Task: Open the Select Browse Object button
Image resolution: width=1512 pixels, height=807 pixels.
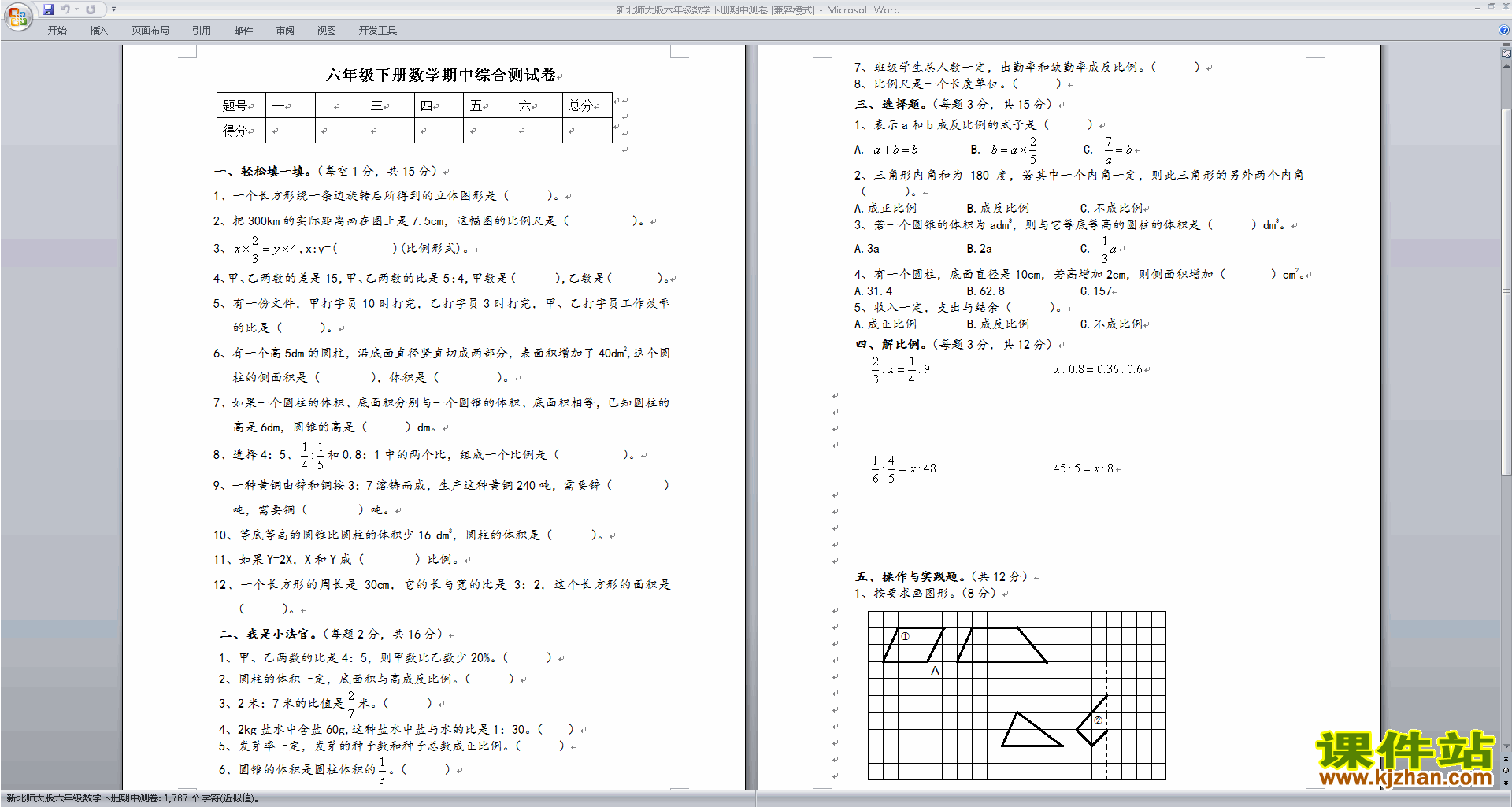Action: click(1506, 770)
